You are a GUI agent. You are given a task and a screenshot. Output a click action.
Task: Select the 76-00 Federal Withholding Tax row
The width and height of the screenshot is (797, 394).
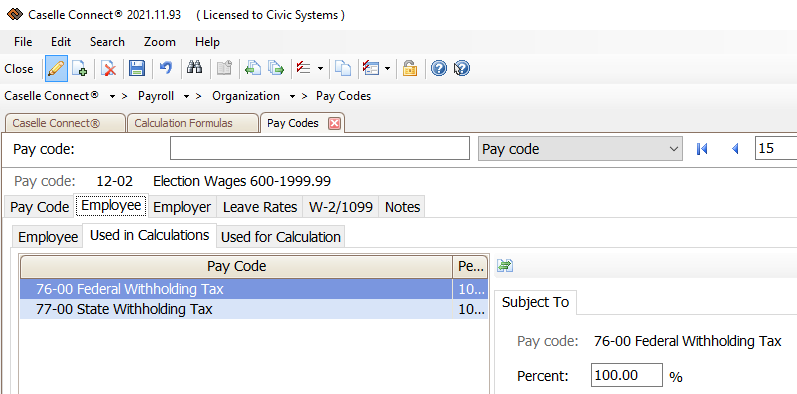point(254,289)
